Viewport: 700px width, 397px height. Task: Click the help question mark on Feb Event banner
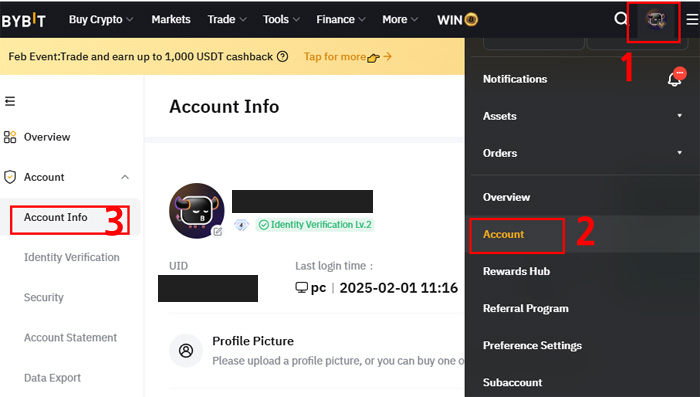[282, 57]
